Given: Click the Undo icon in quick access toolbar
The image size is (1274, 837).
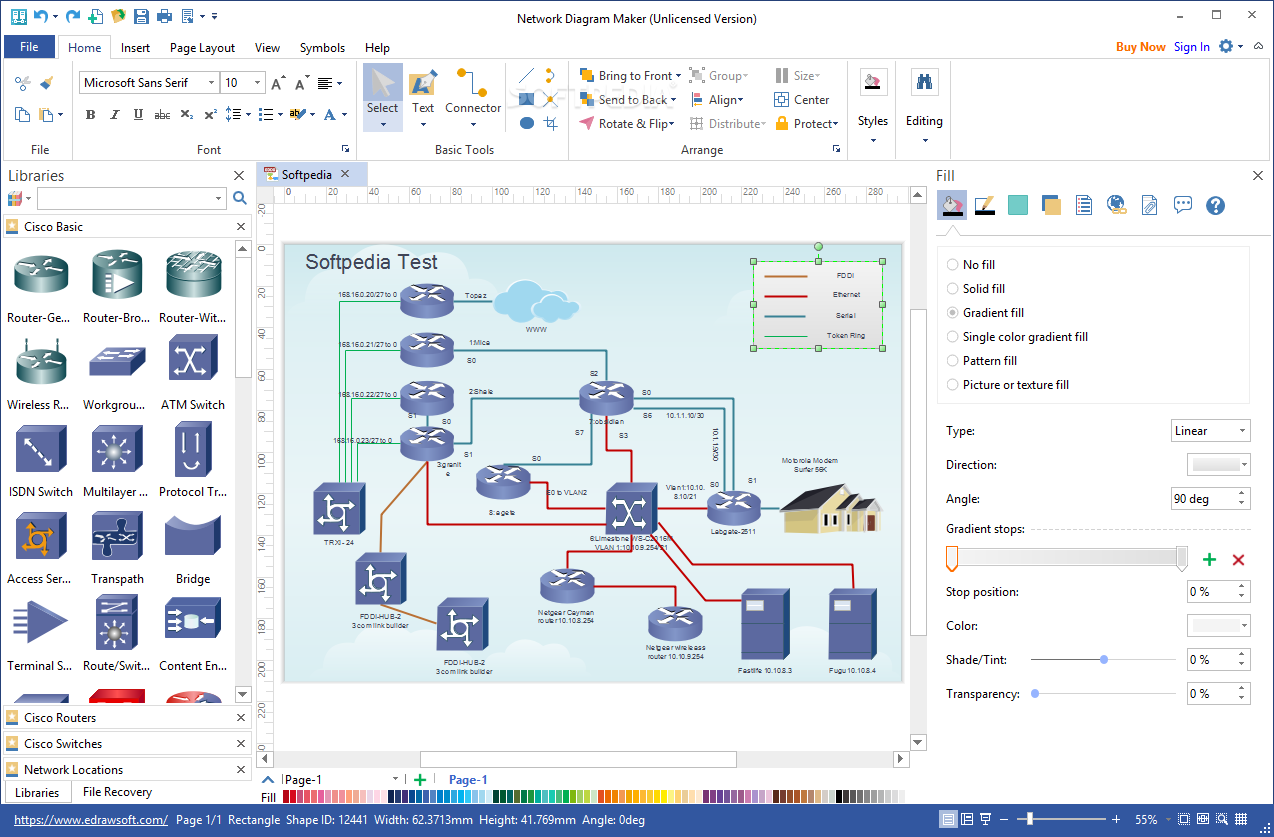Looking at the screenshot, I should [x=40, y=16].
